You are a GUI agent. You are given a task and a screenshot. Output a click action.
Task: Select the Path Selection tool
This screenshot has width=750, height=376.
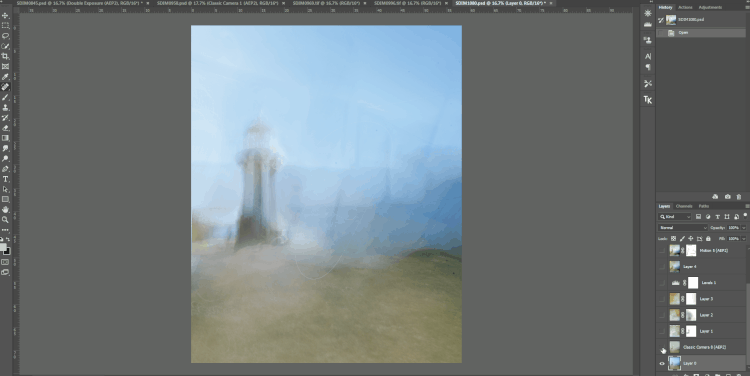pos(5,189)
